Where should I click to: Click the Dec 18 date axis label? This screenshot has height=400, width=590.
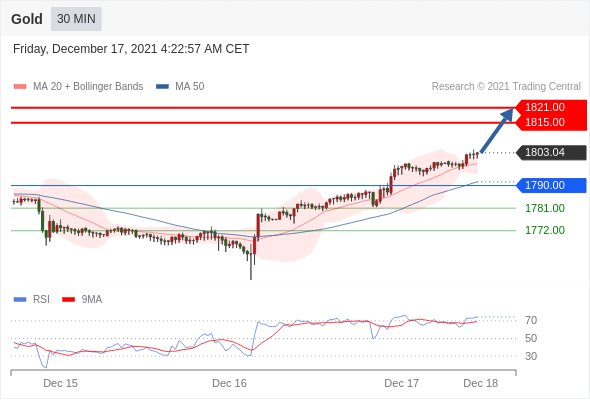coord(481,383)
